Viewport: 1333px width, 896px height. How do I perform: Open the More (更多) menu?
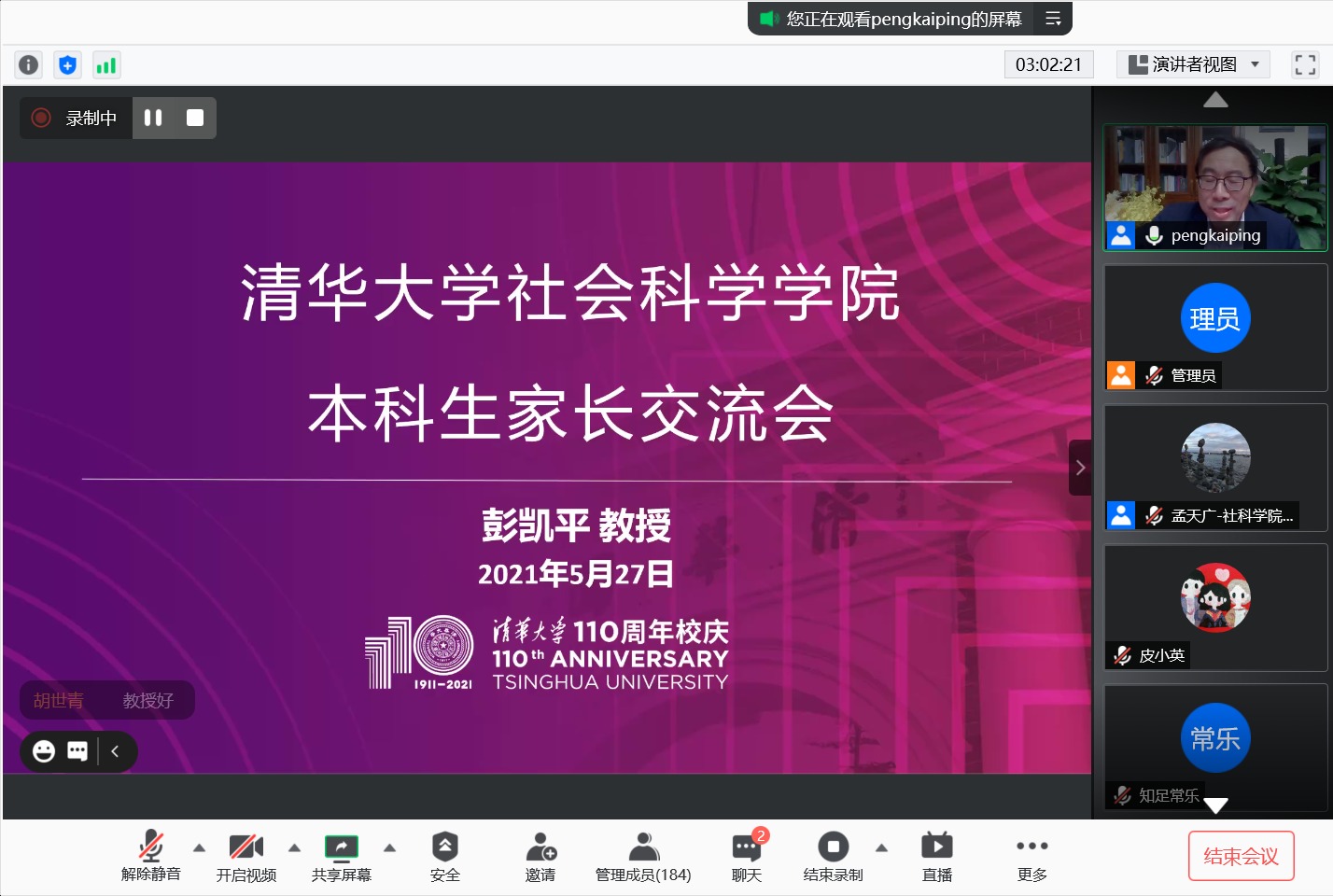[1031, 856]
